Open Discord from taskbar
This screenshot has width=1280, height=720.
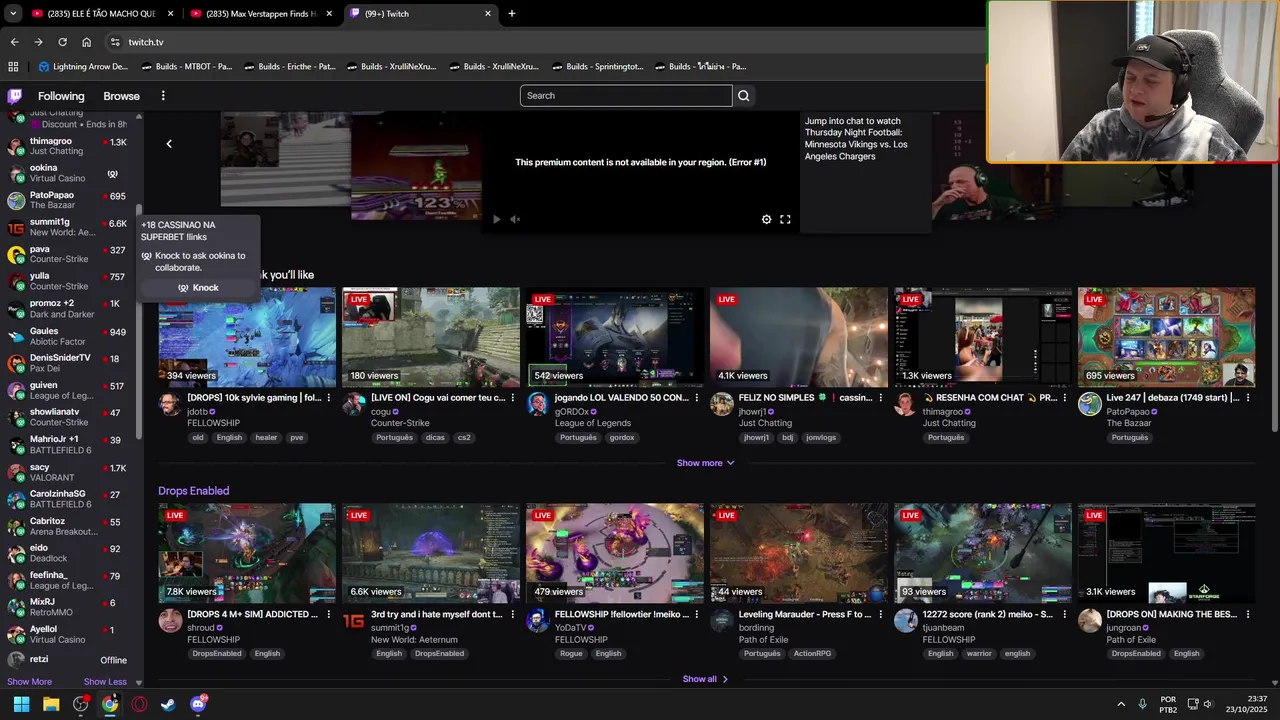[x=198, y=704]
